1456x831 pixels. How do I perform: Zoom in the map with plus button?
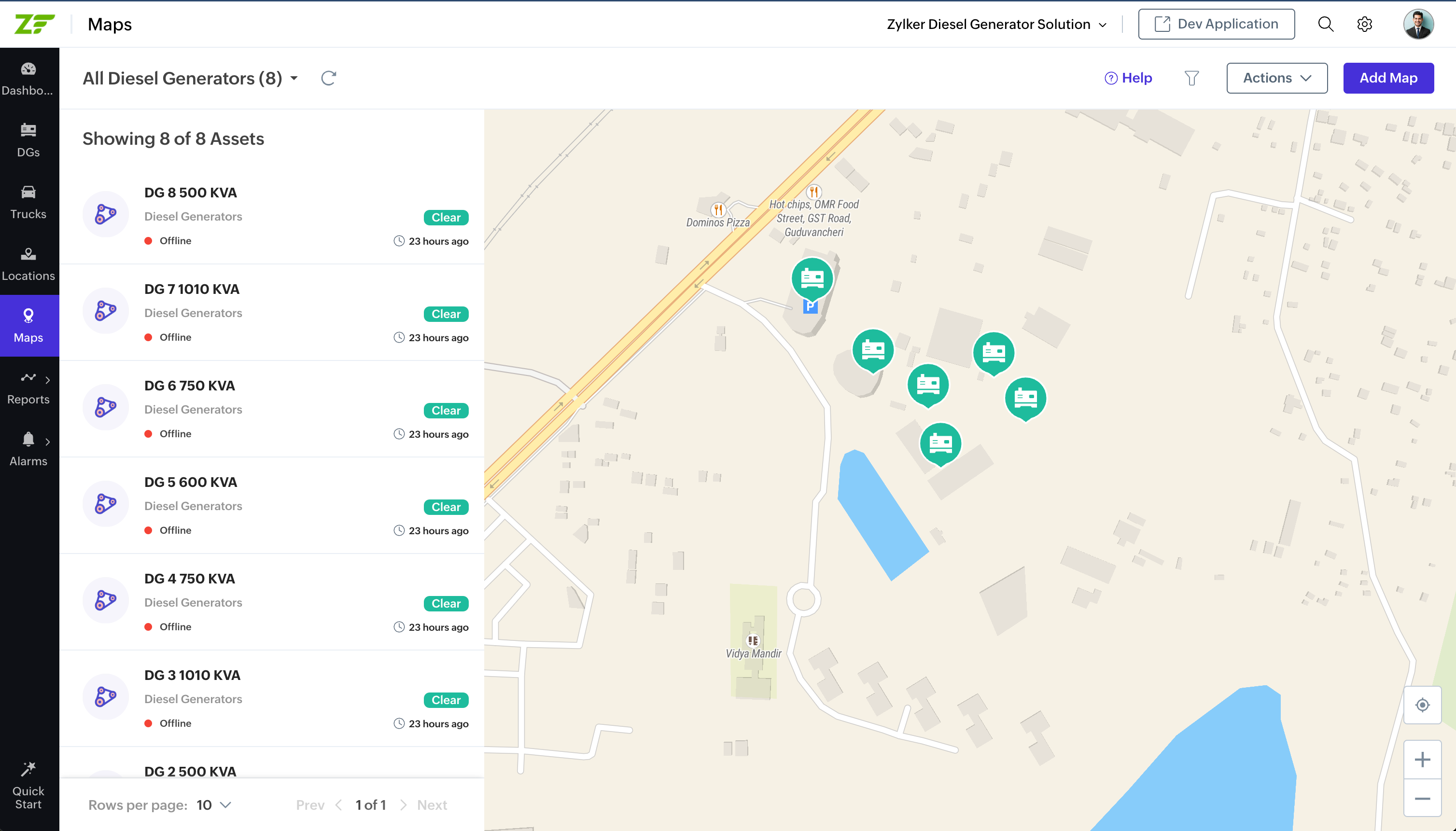click(1422, 760)
